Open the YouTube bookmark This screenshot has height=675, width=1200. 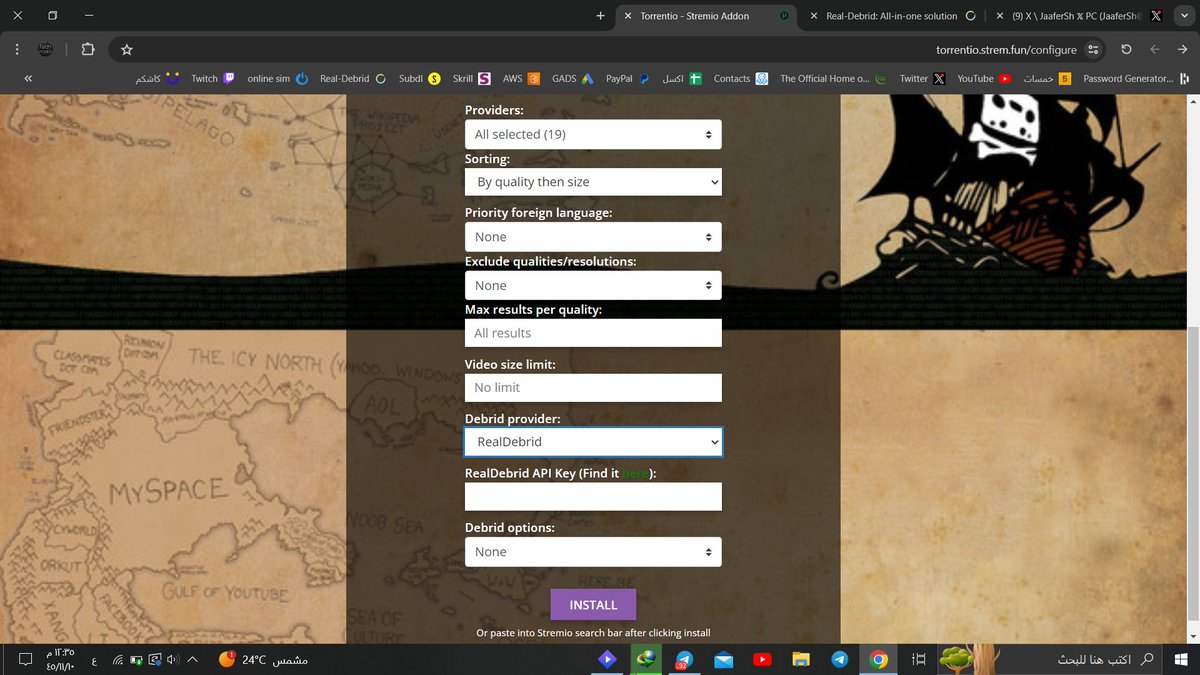pos(984,78)
